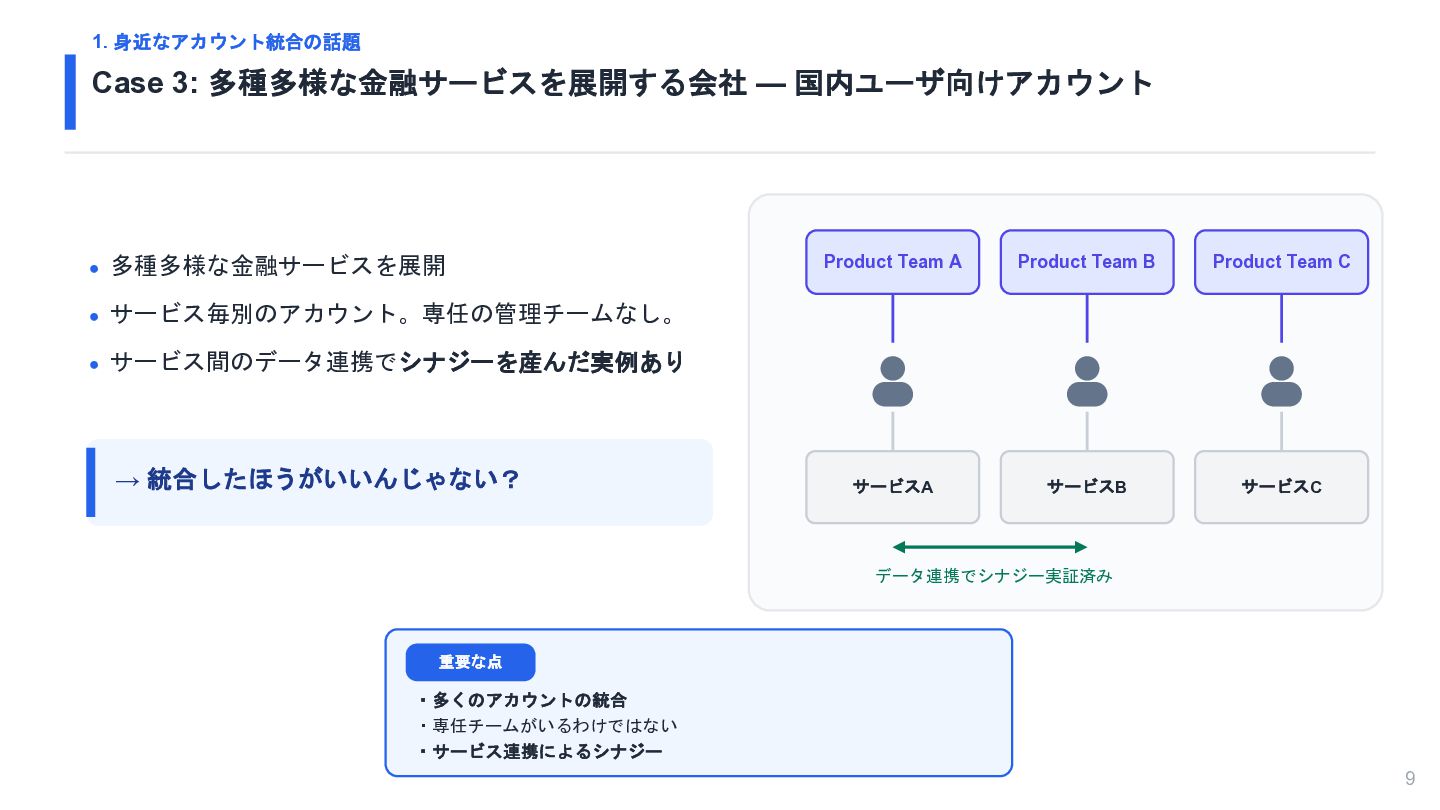Click the bold text シナジーを産んだ実例あり
1440x810 pixels.
542,362
